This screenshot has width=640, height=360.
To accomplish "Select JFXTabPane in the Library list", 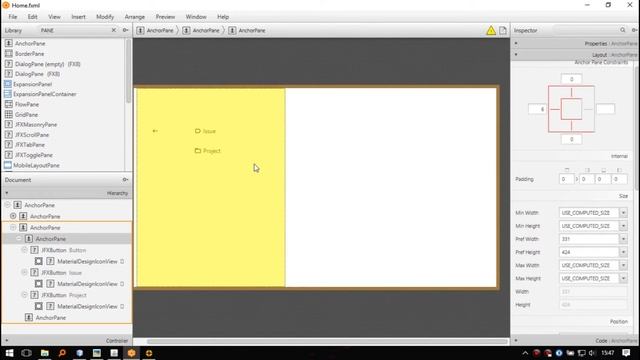I will 30,145.
